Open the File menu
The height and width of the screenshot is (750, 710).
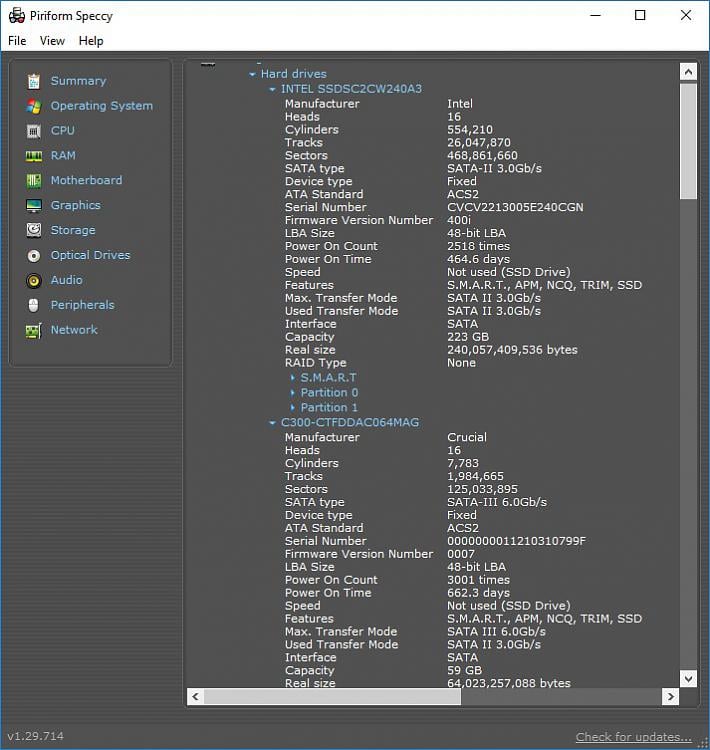(17, 41)
